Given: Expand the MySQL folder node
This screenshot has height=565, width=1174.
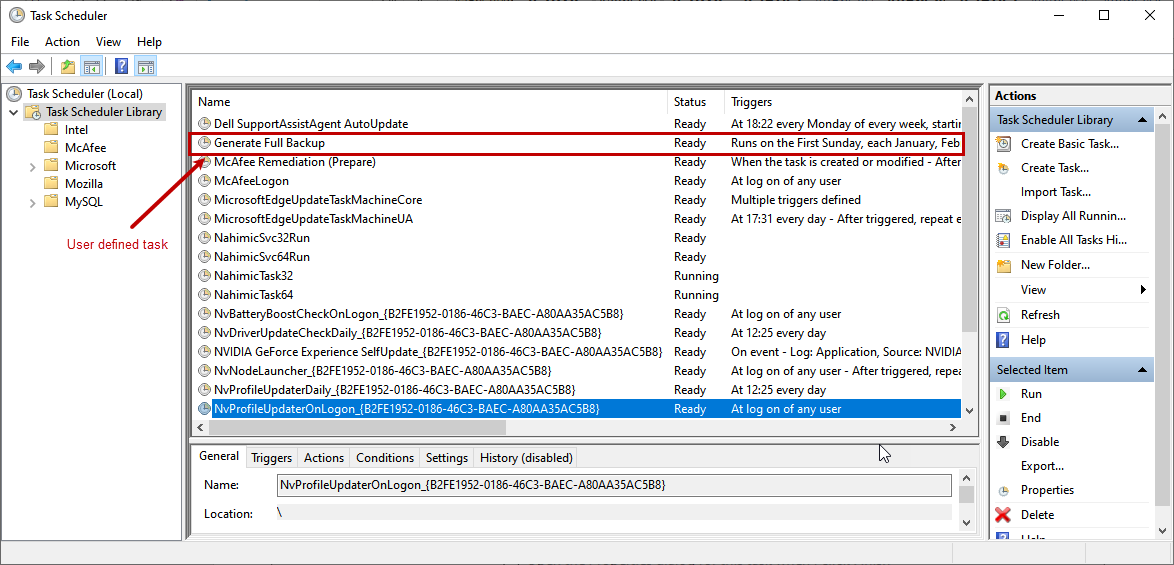Looking at the screenshot, I should coord(32,202).
